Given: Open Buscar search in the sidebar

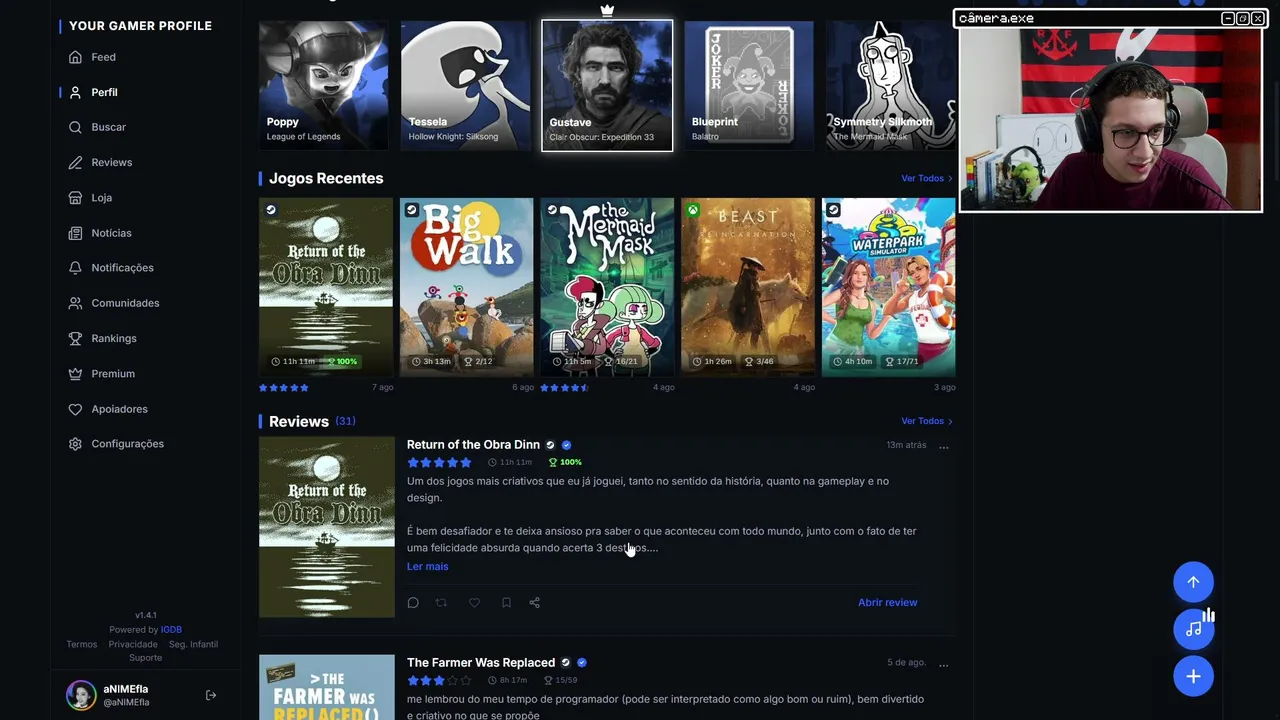Looking at the screenshot, I should (97, 127).
